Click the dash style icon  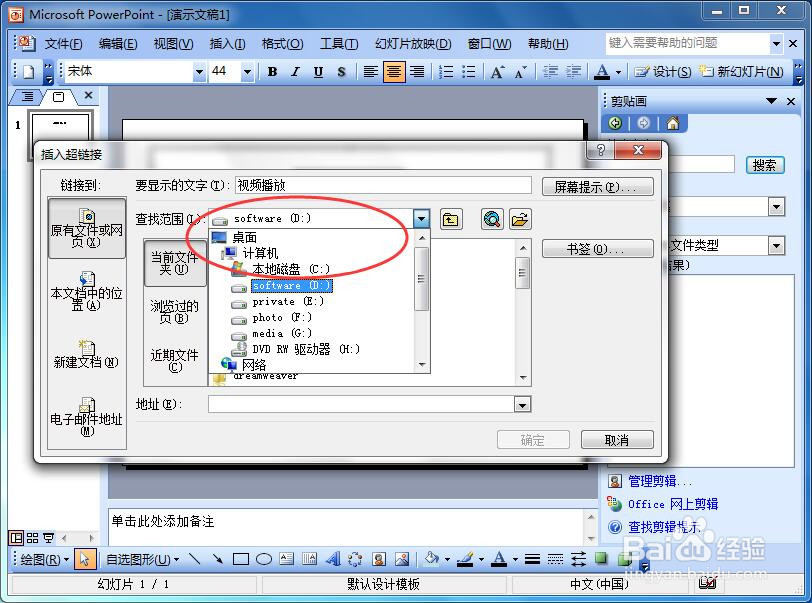tap(555, 559)
